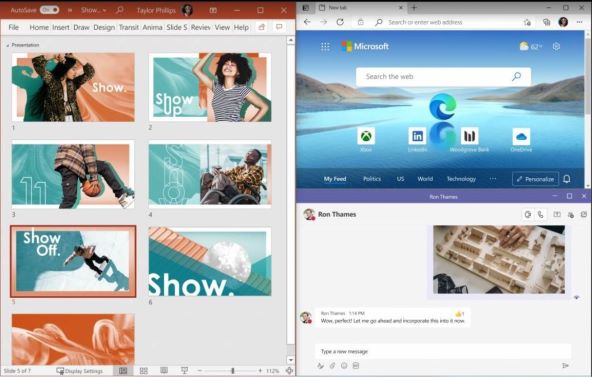This screenshot has height=377, width=592.
Task: Click the PowerPoint zoom slider handle
Action: coord(233,371)
